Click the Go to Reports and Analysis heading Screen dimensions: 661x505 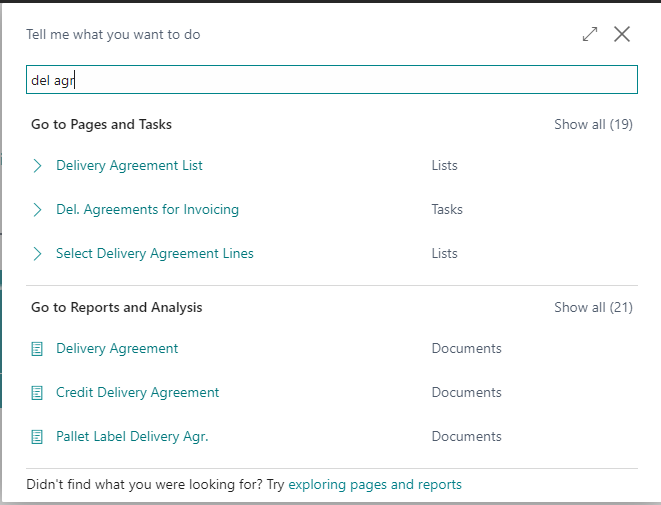click(x=116, y=308)
